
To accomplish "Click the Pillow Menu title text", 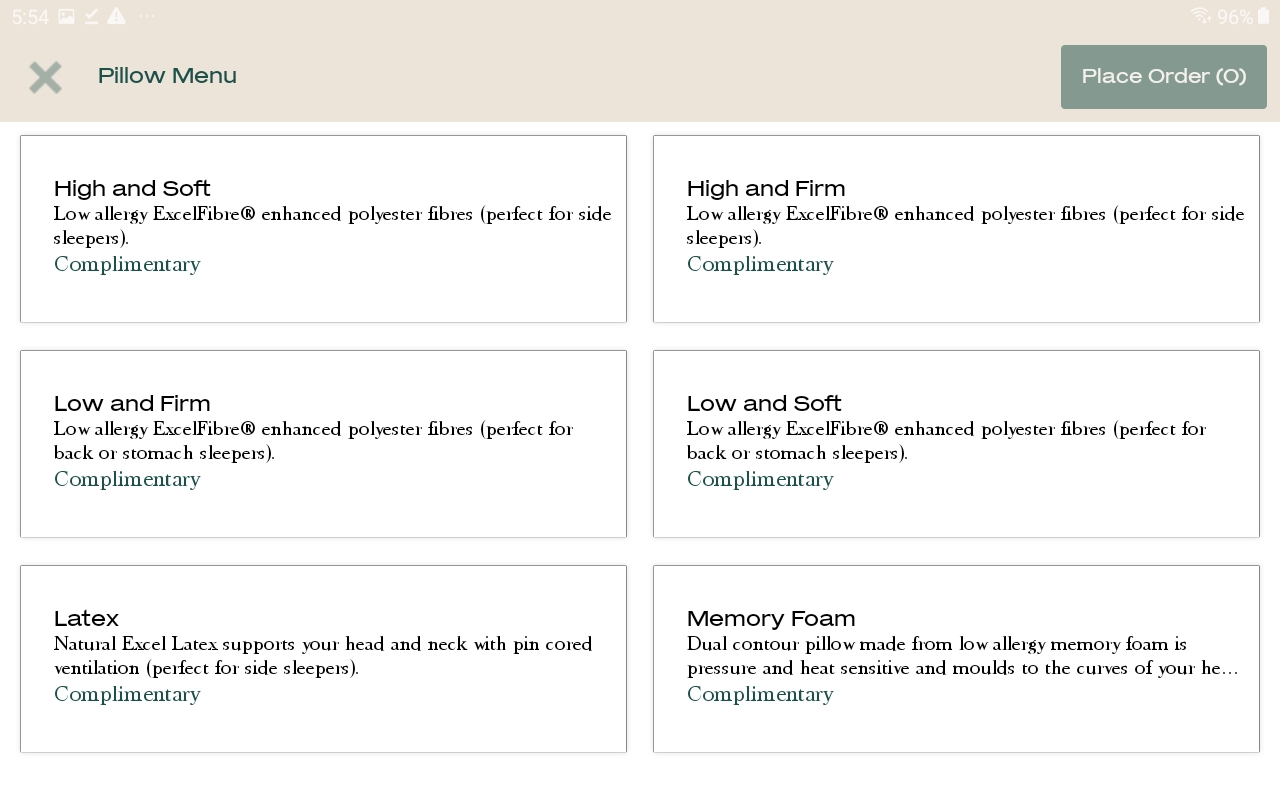I will click(x=167, y=76).
